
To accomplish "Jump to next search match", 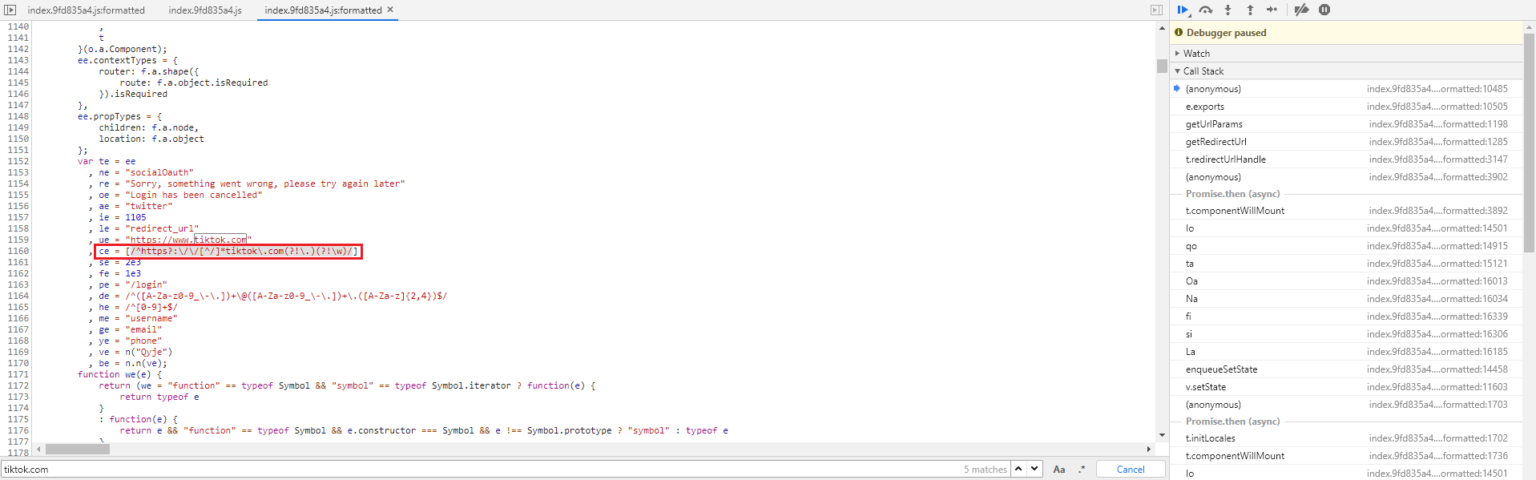I will tap(1035, 469).
